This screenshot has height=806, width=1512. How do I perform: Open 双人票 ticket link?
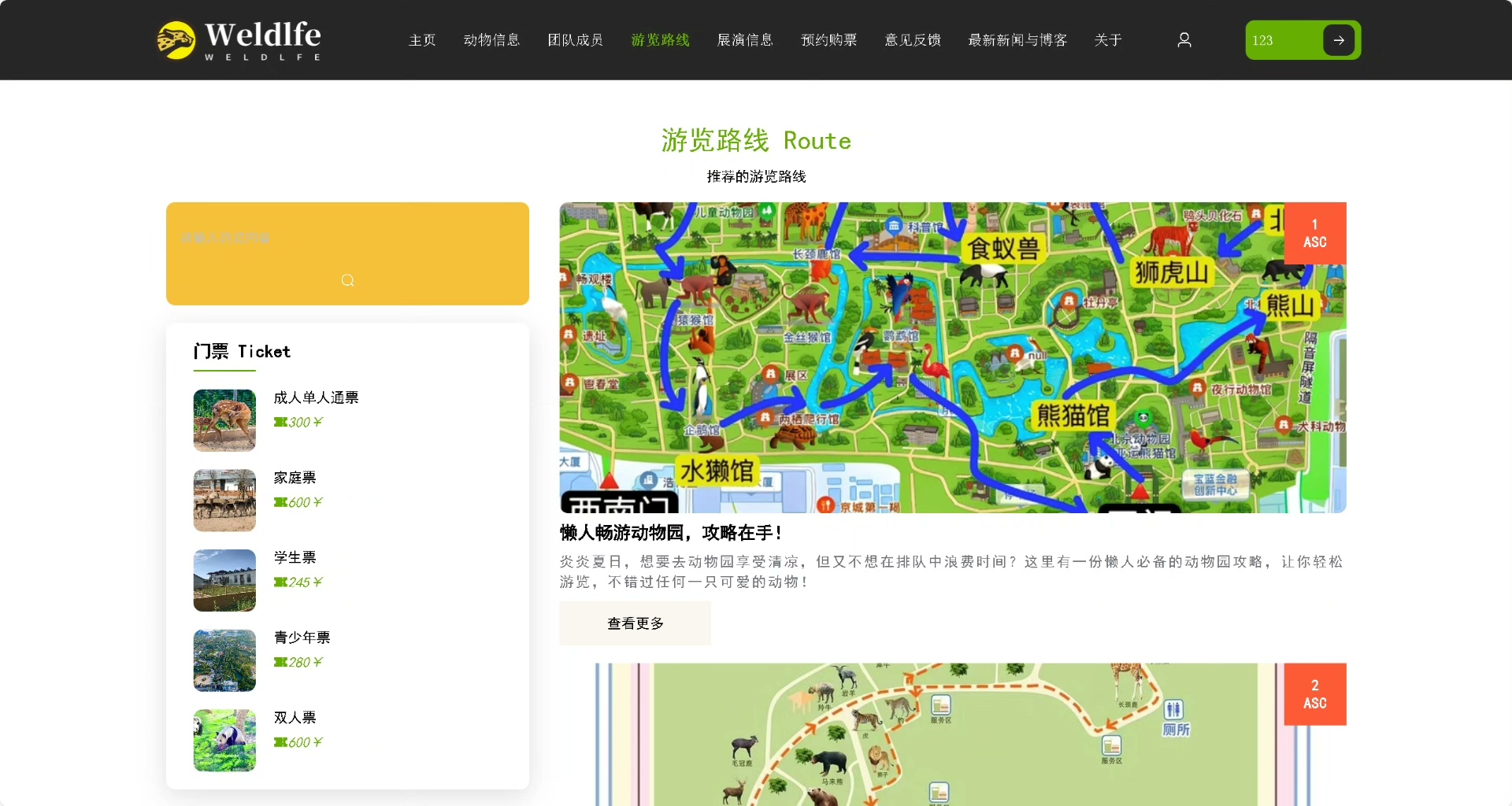(295, 718)
